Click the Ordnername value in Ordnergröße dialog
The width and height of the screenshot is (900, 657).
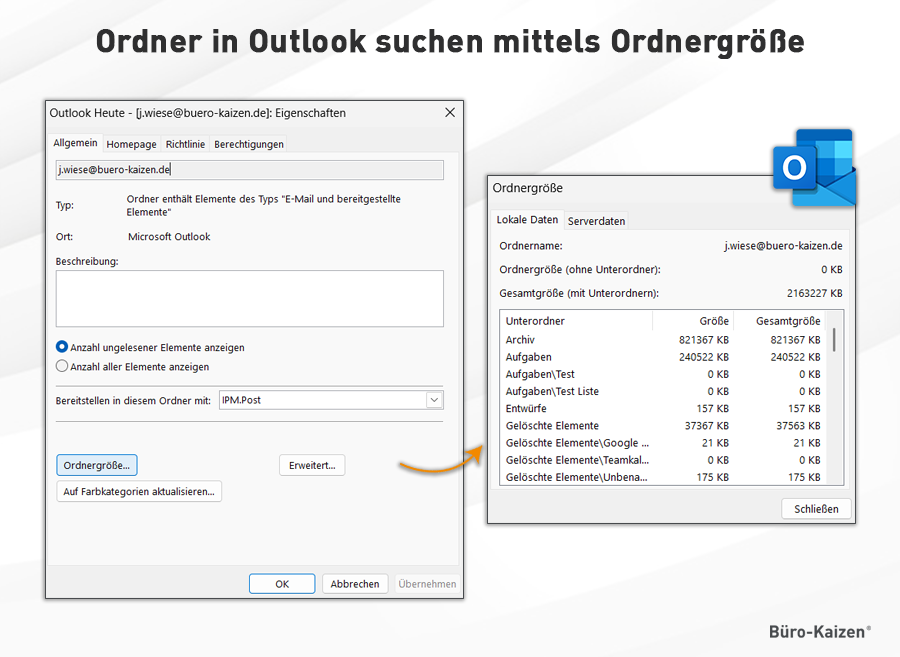pyautogui.click(x=783, y=246)
